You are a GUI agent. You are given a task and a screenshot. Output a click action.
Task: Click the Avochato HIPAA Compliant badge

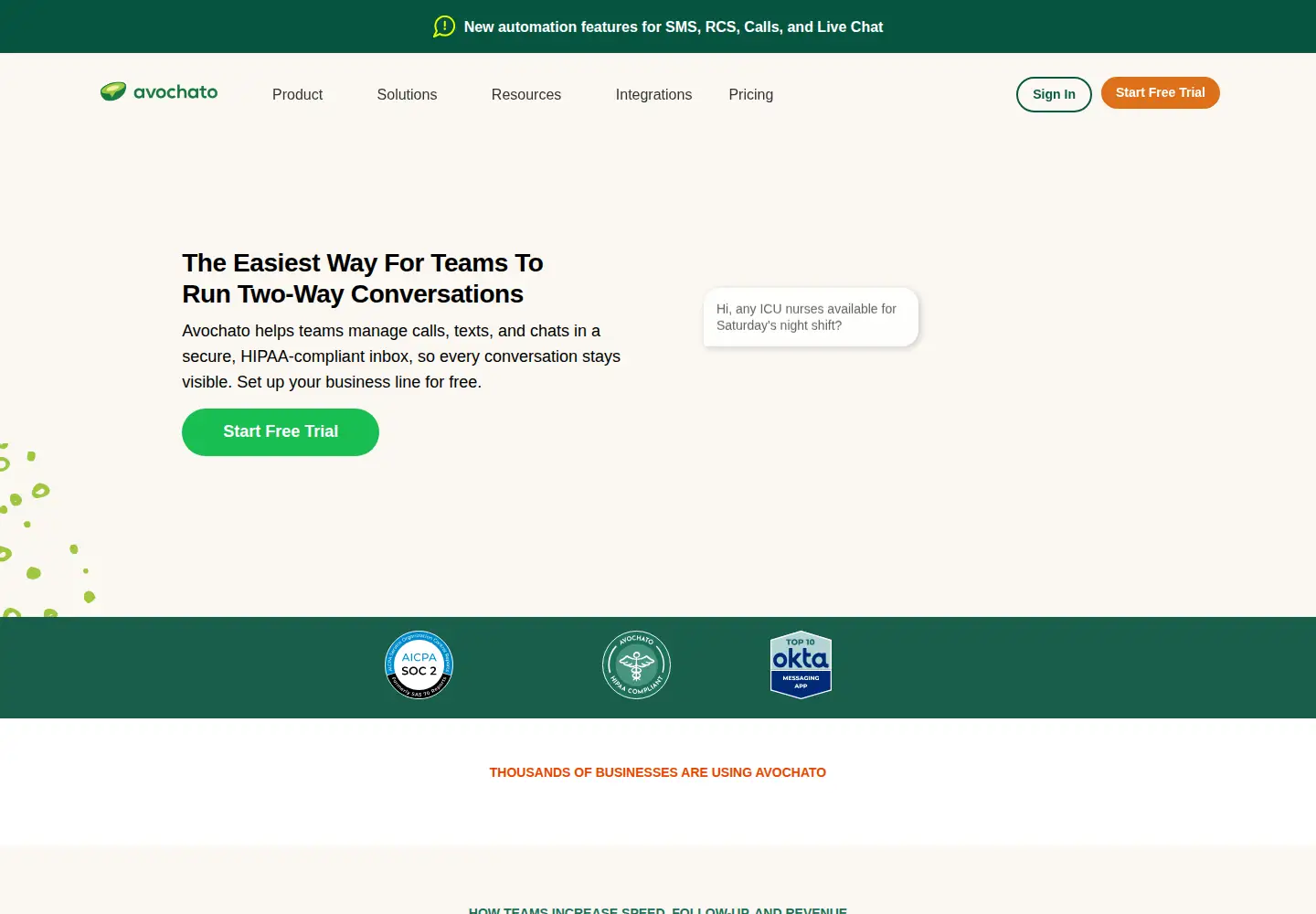pyautogui.click(x=637, y=664)
